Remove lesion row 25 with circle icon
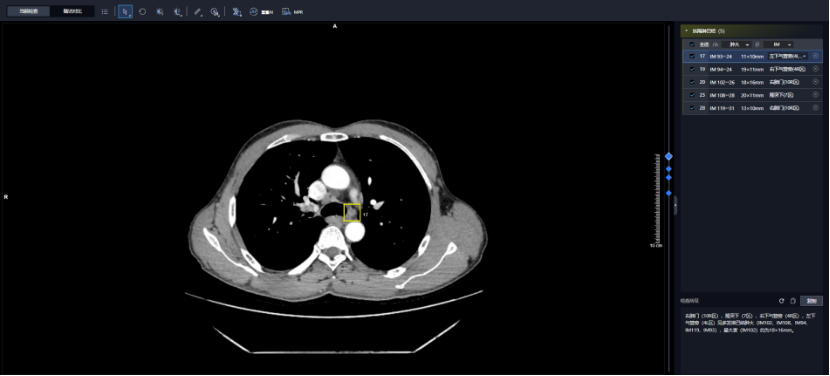 [816, 94]
